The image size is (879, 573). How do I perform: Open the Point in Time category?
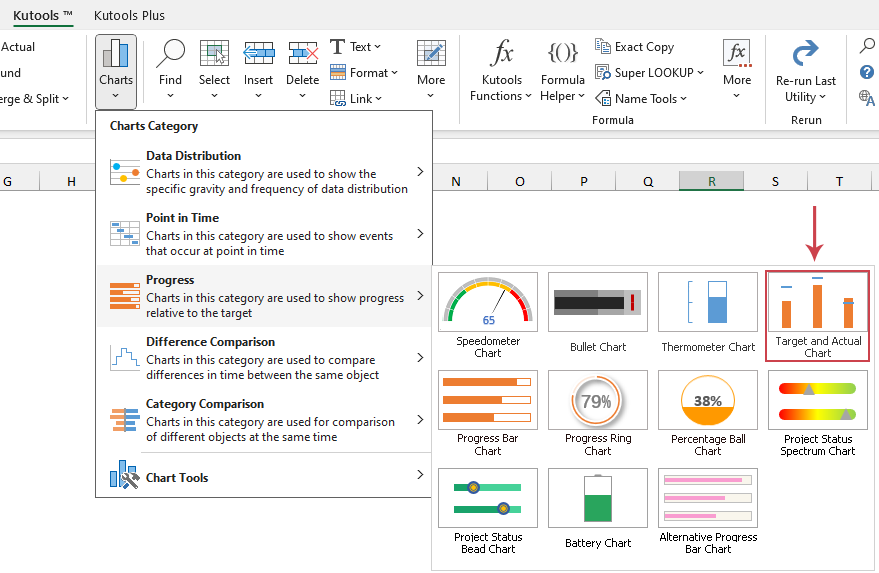coord(265,234)
